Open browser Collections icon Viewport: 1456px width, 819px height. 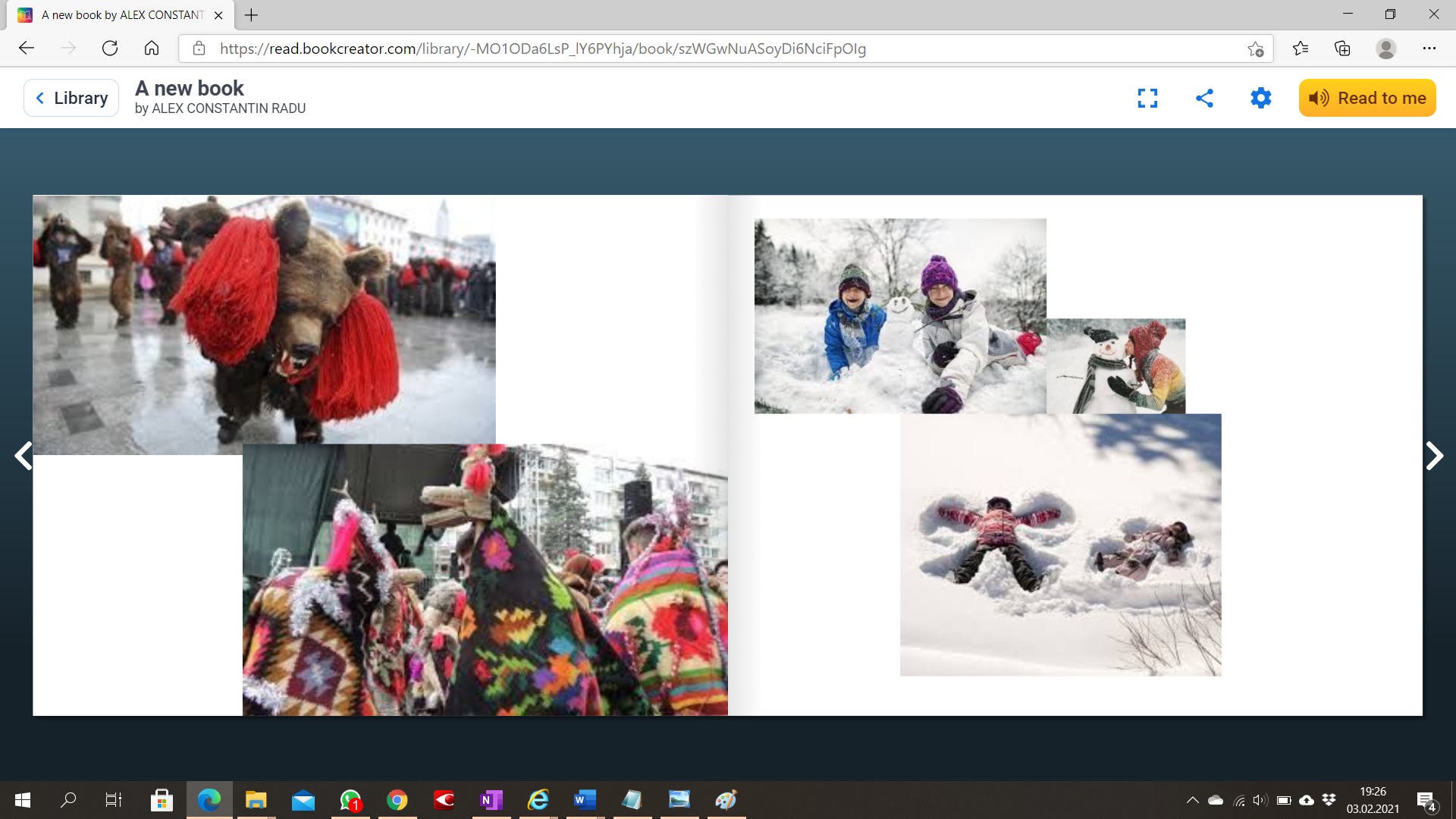point(1342,49)
